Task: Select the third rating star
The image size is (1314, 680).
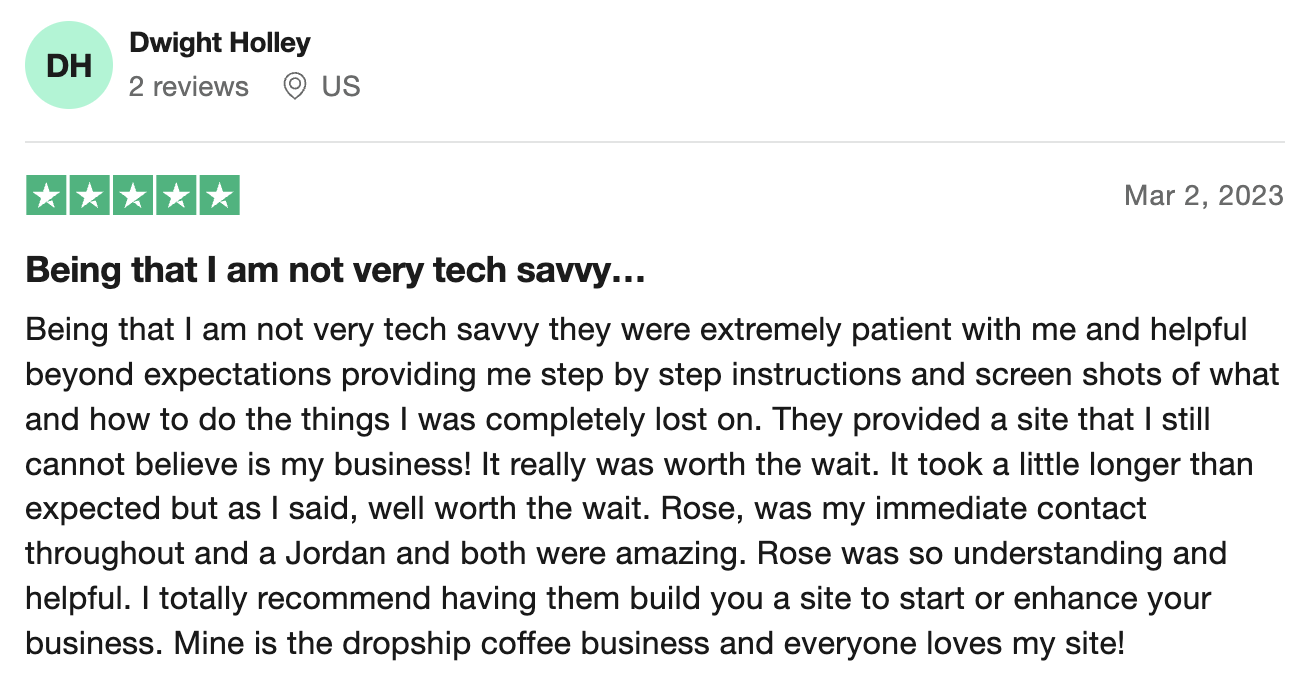Action: (133, 196)
